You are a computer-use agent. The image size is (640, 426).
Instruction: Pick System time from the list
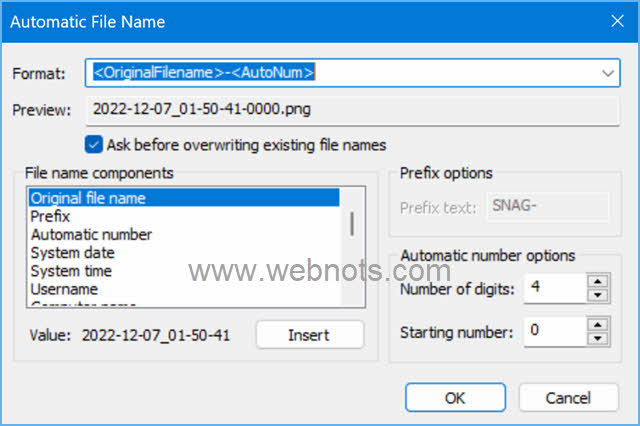71,270
